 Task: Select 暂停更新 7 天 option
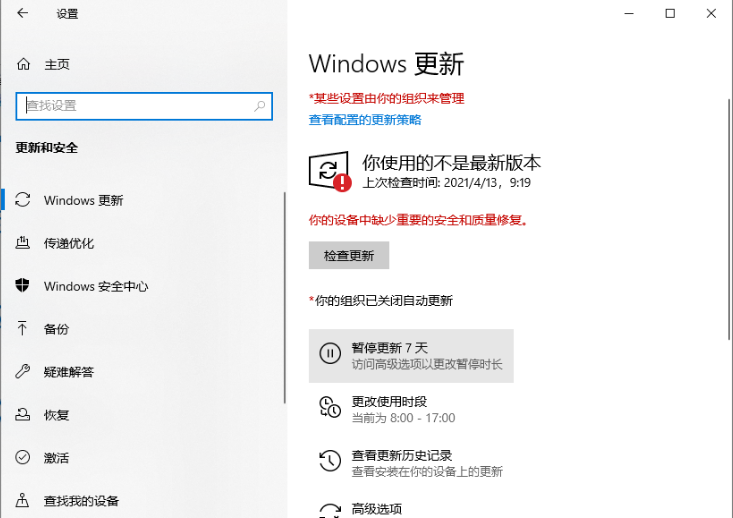click(411, 356)
